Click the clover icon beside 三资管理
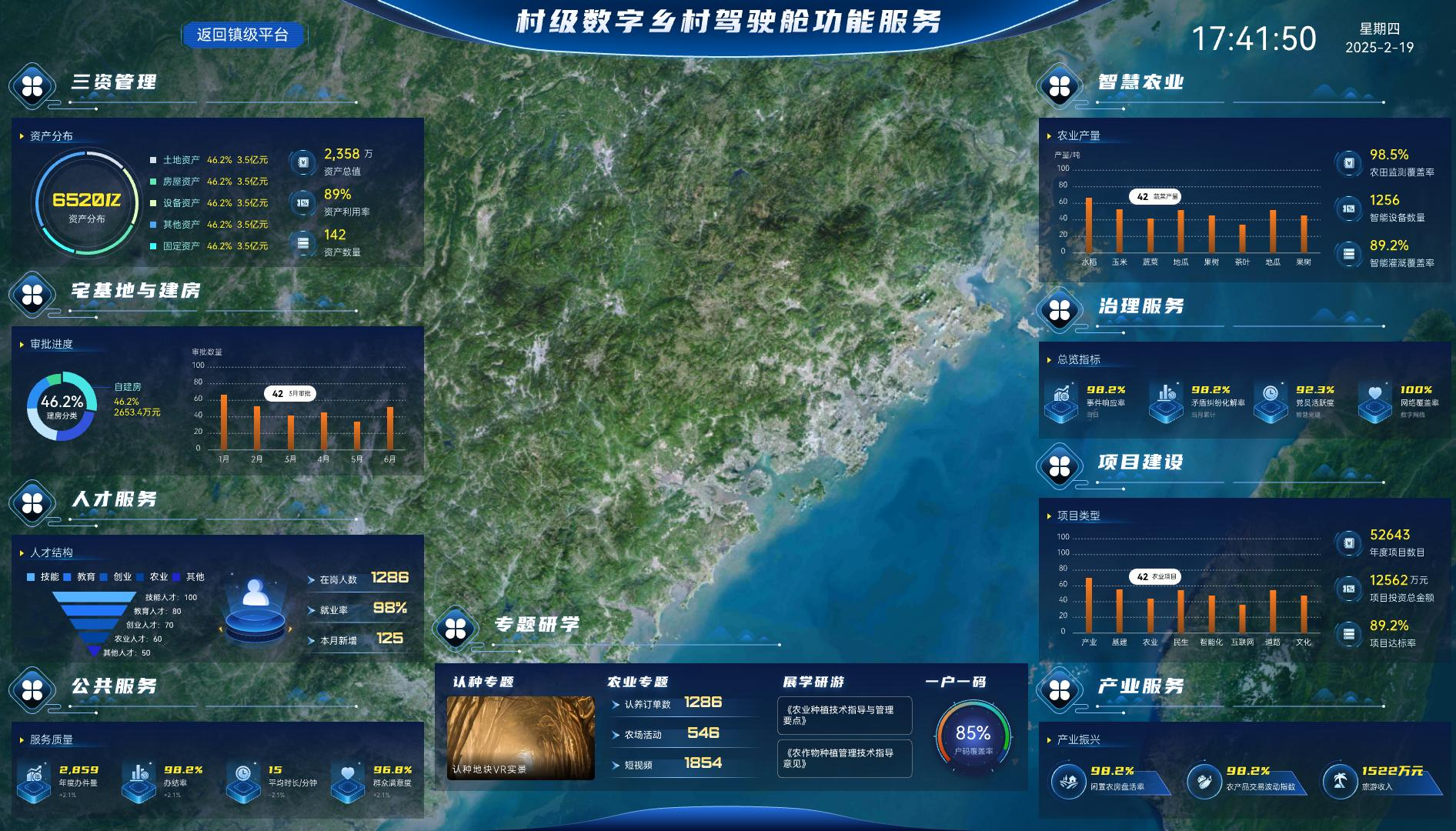The image size is (1456, 831). click(x=32, y=86)
